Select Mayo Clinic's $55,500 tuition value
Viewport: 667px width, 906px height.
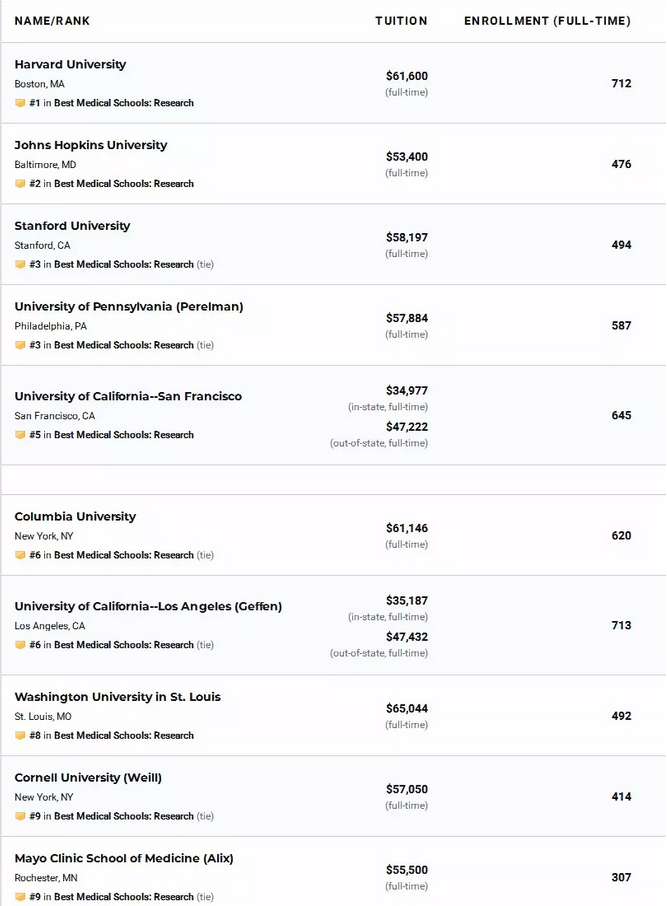click(x=407, y=870)
